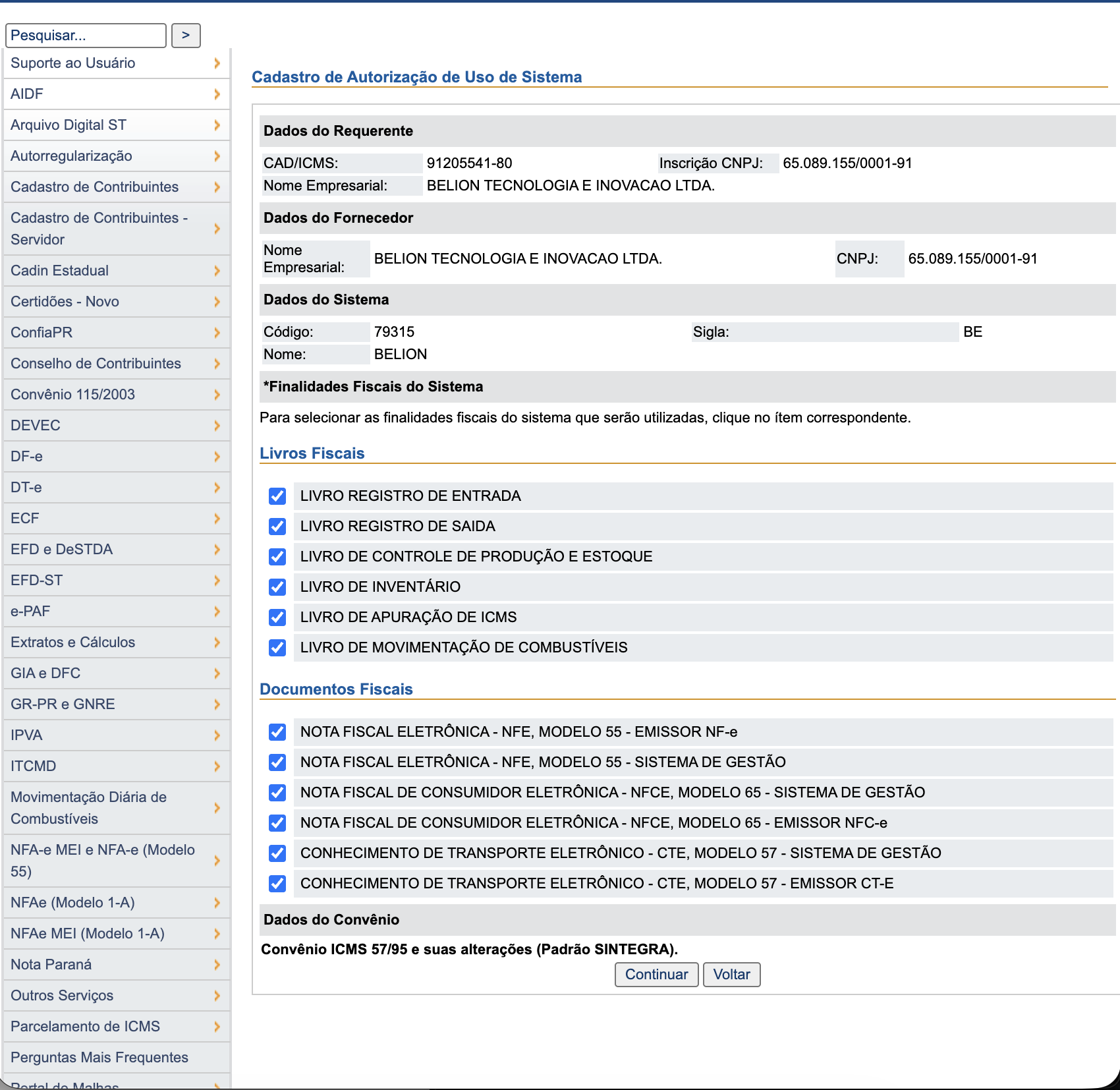Open the EFD-ST menu item
Image resolution: width=1120 pixels, height=1090 pixels.
click(x=117, y=581)
